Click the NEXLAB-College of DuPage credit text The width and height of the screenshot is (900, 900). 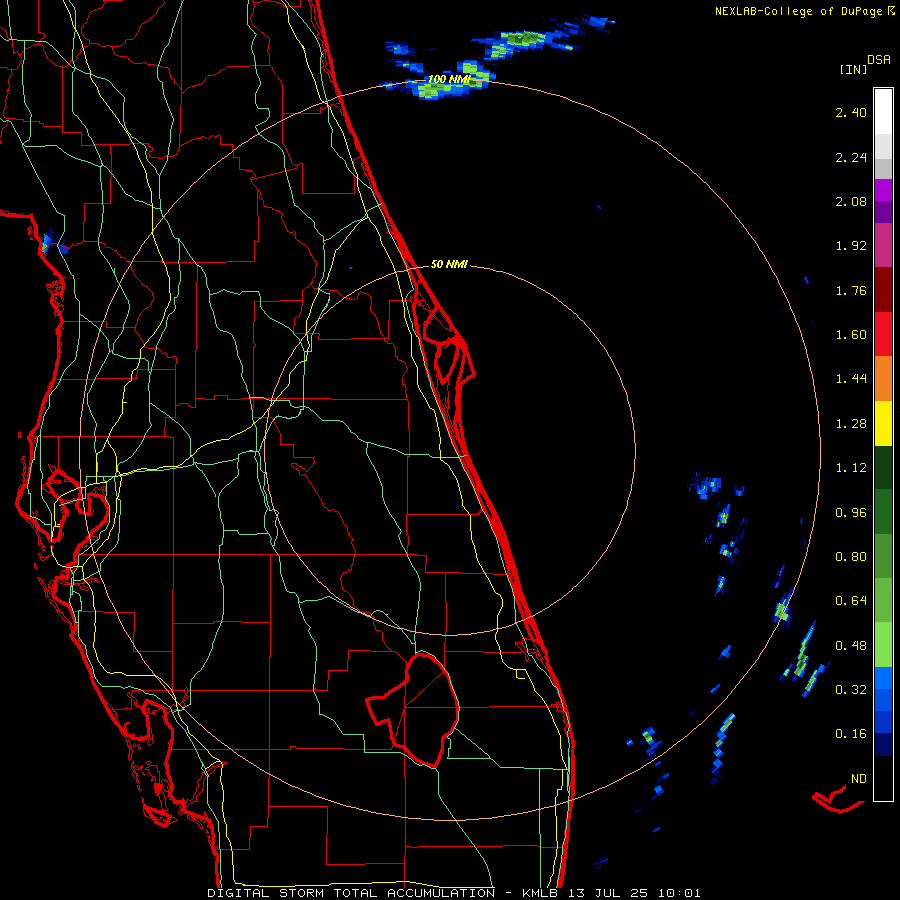(798, 11)
